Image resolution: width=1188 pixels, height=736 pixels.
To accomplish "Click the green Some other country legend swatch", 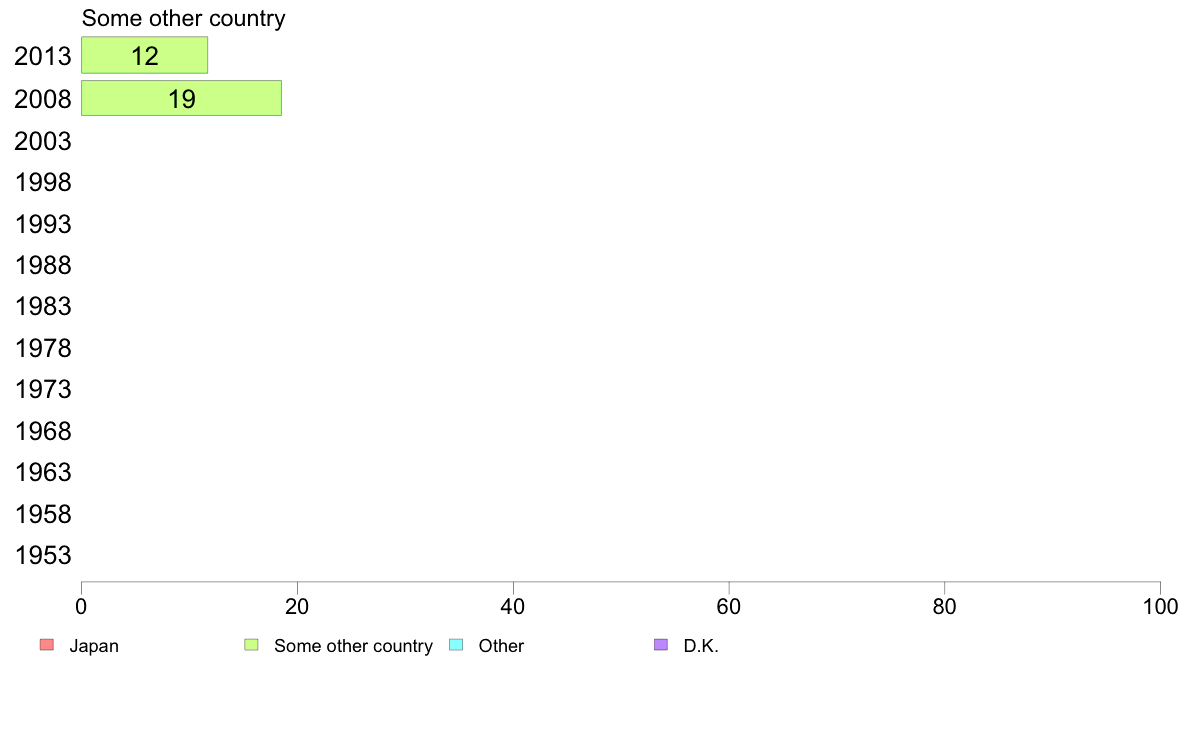I will (x=251, y=645).
